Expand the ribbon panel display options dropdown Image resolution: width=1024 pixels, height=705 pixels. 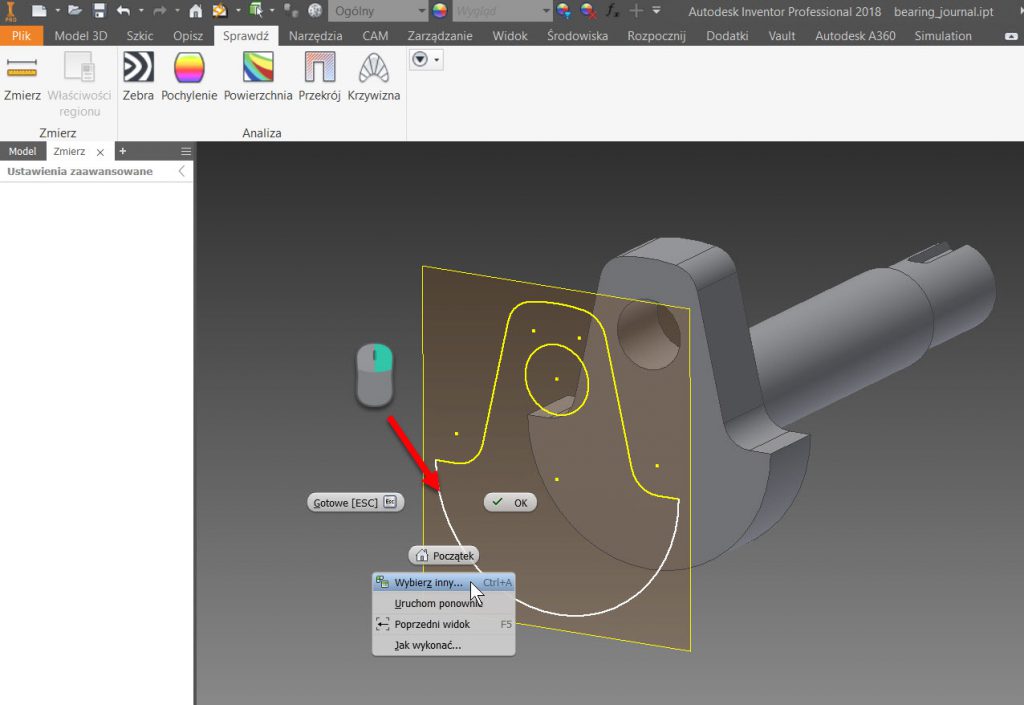click(x=426, y=60)
